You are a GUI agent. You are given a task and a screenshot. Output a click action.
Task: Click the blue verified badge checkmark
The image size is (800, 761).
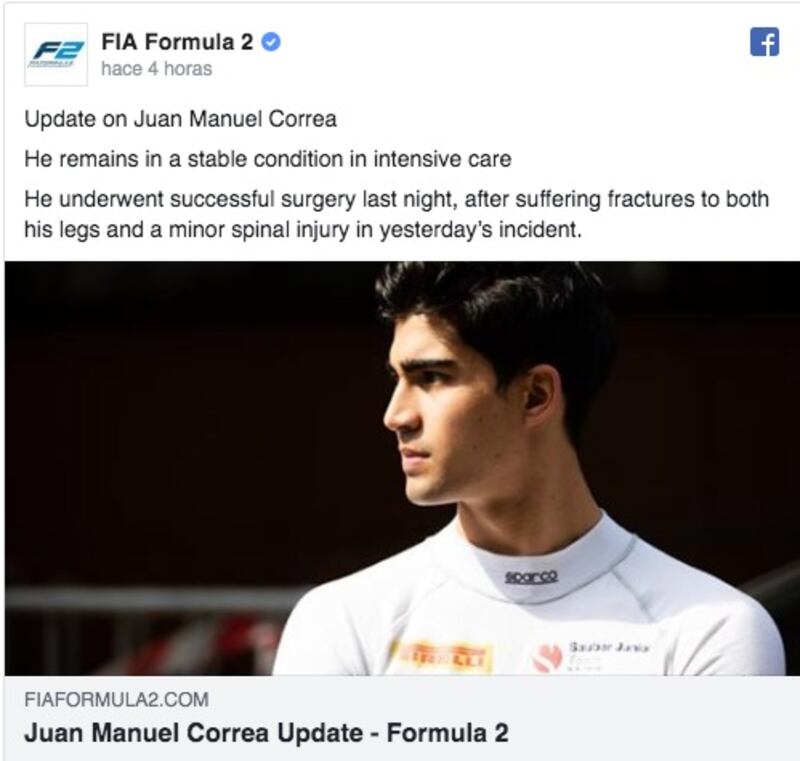[271, 42]
